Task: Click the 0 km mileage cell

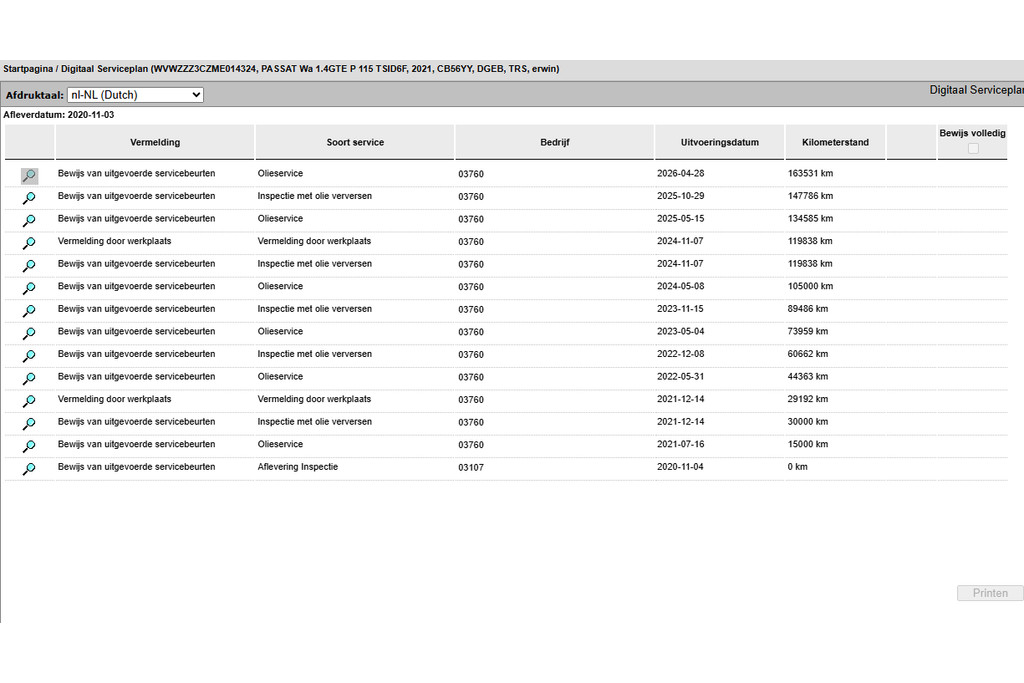Action: 797,467
